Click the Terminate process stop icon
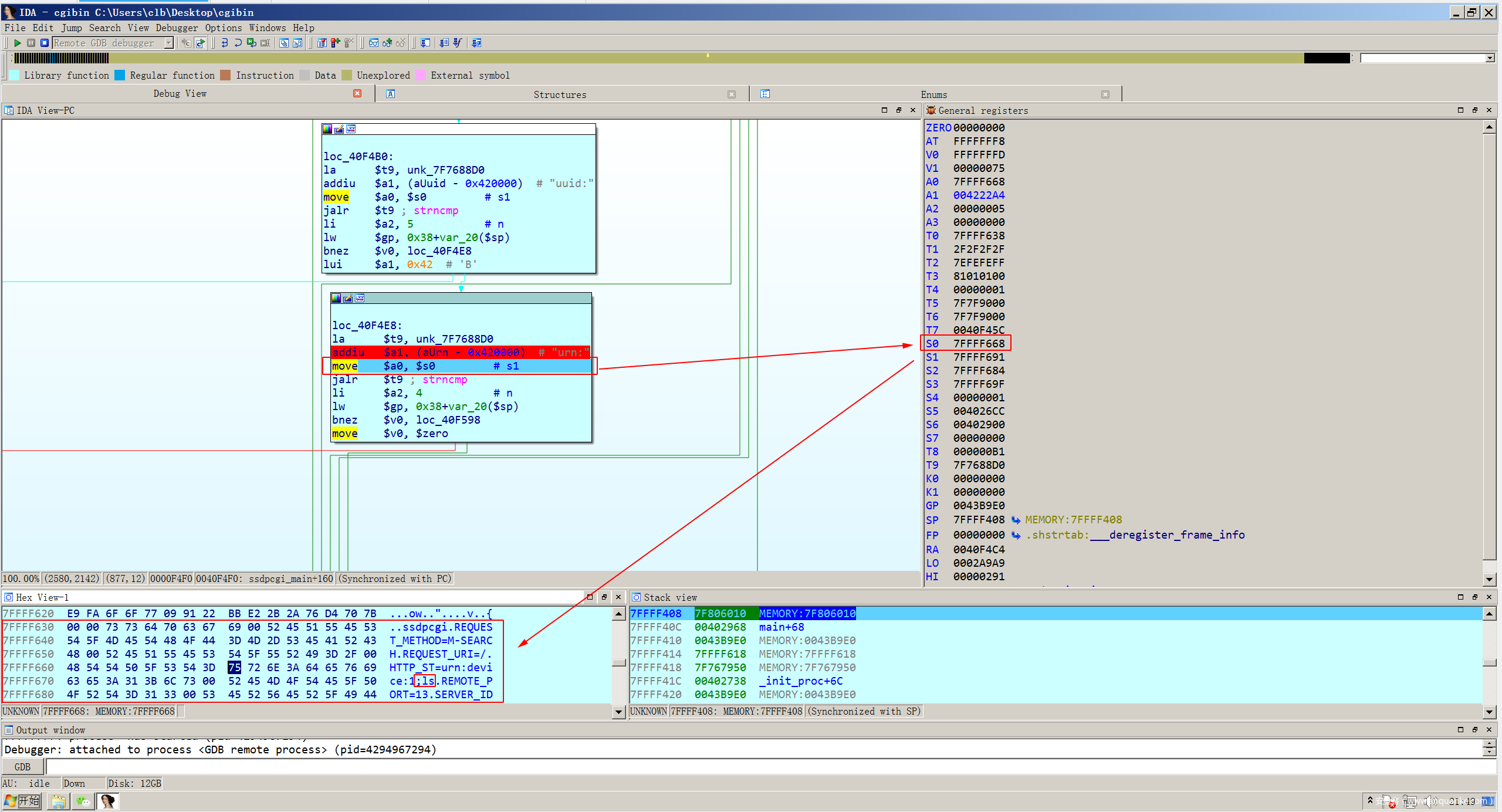1502x812 pixels. (45, 43)
